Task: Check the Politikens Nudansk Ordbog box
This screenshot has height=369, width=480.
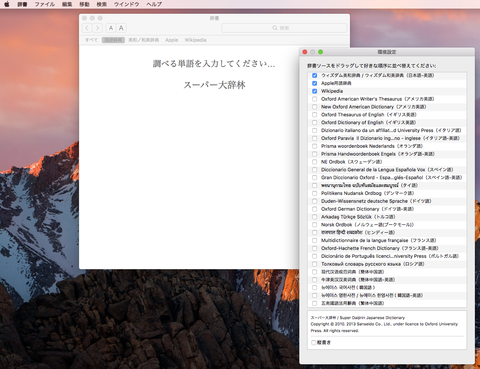Action: pos(314,193)
